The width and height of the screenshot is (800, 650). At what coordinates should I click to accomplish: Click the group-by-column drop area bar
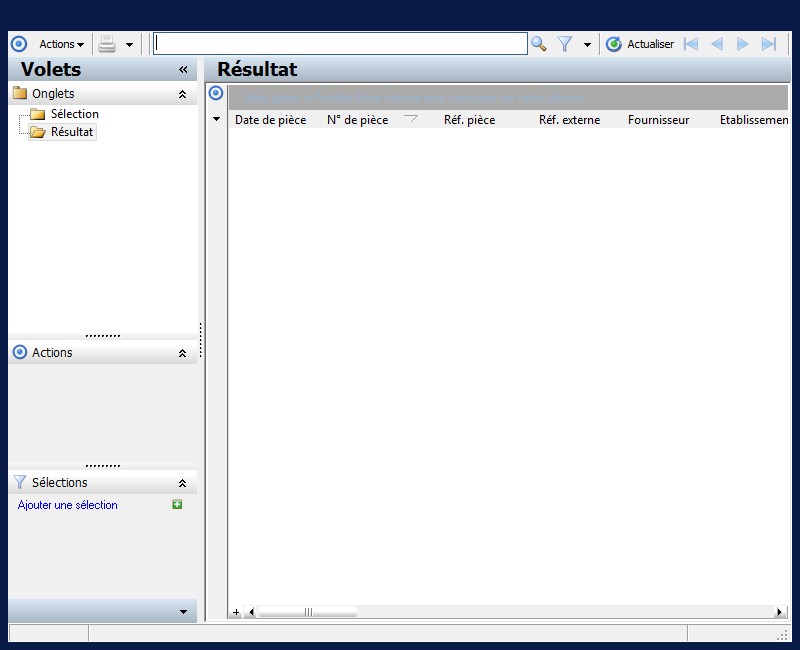coord(508,97)
